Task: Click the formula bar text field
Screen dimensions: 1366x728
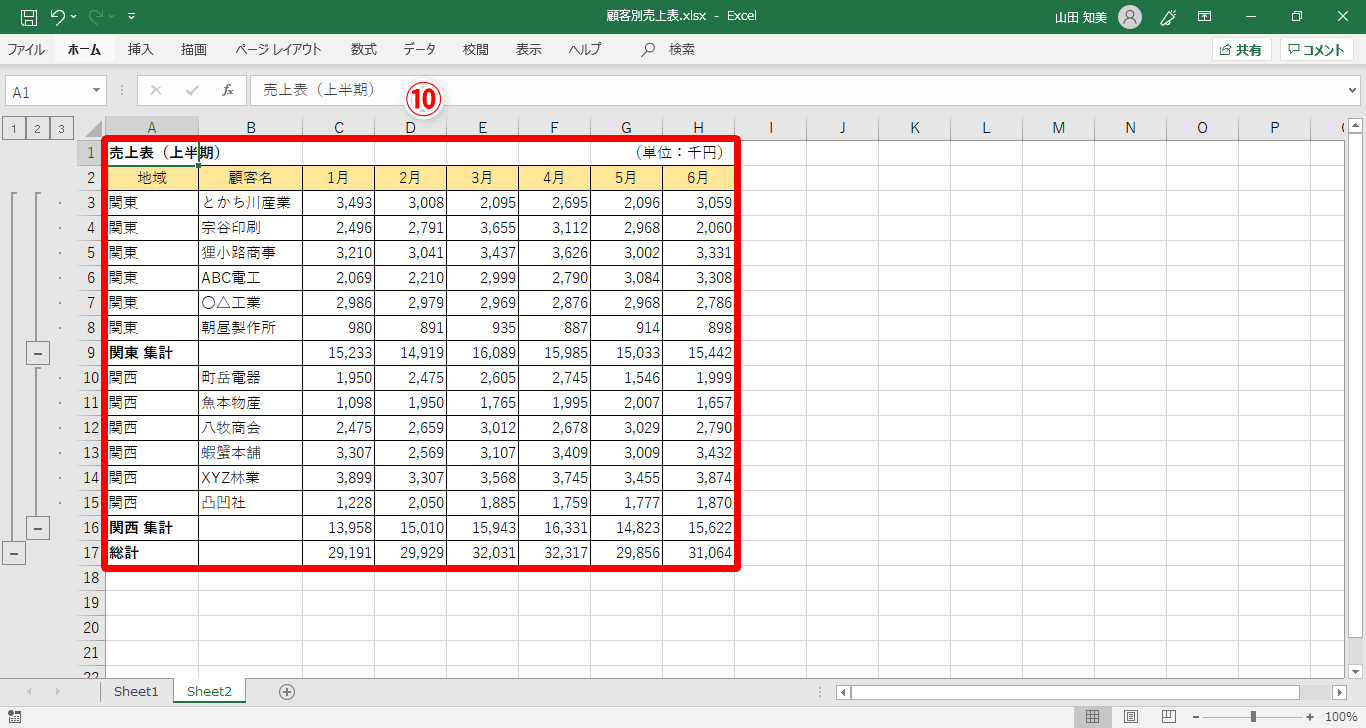Action: click(x=798, y=90)
